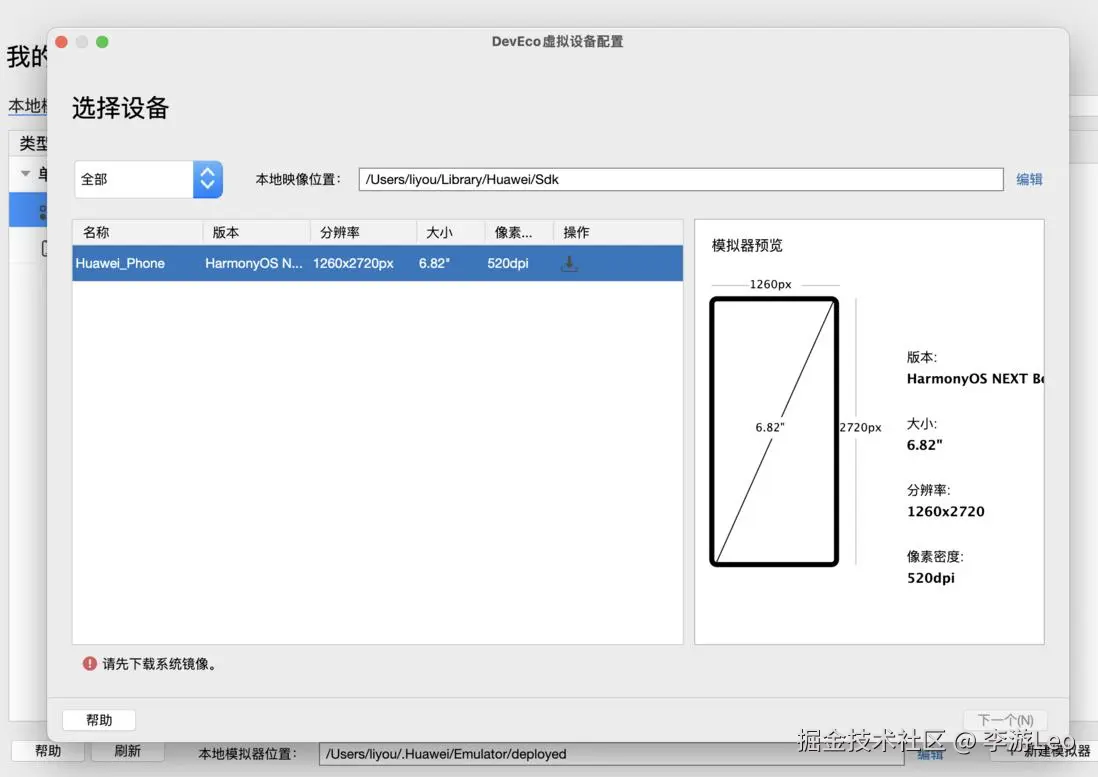Screen dimensions: 1098x777
Task: Select the Huawei_Phone device row
Action: click(x=377, y=263)
